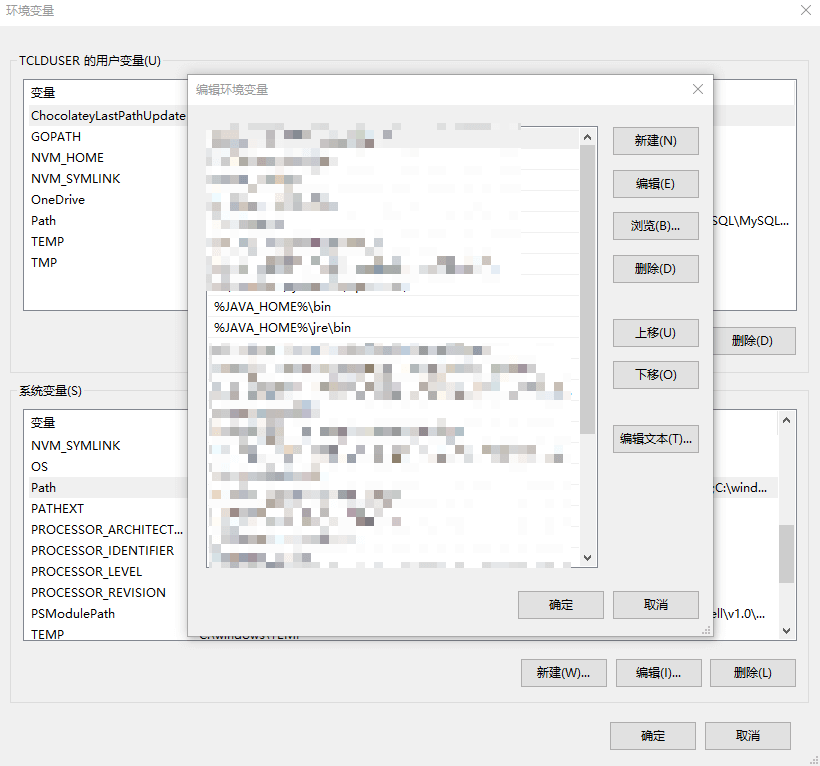
Task: Click path list scrollbar down arrow
Action: [587, 557]
